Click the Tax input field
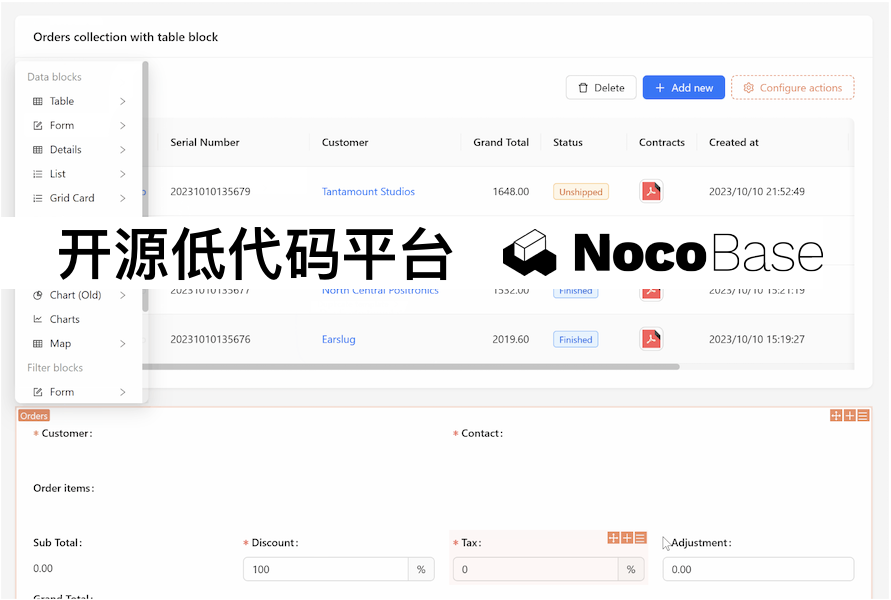 (535, 569)
